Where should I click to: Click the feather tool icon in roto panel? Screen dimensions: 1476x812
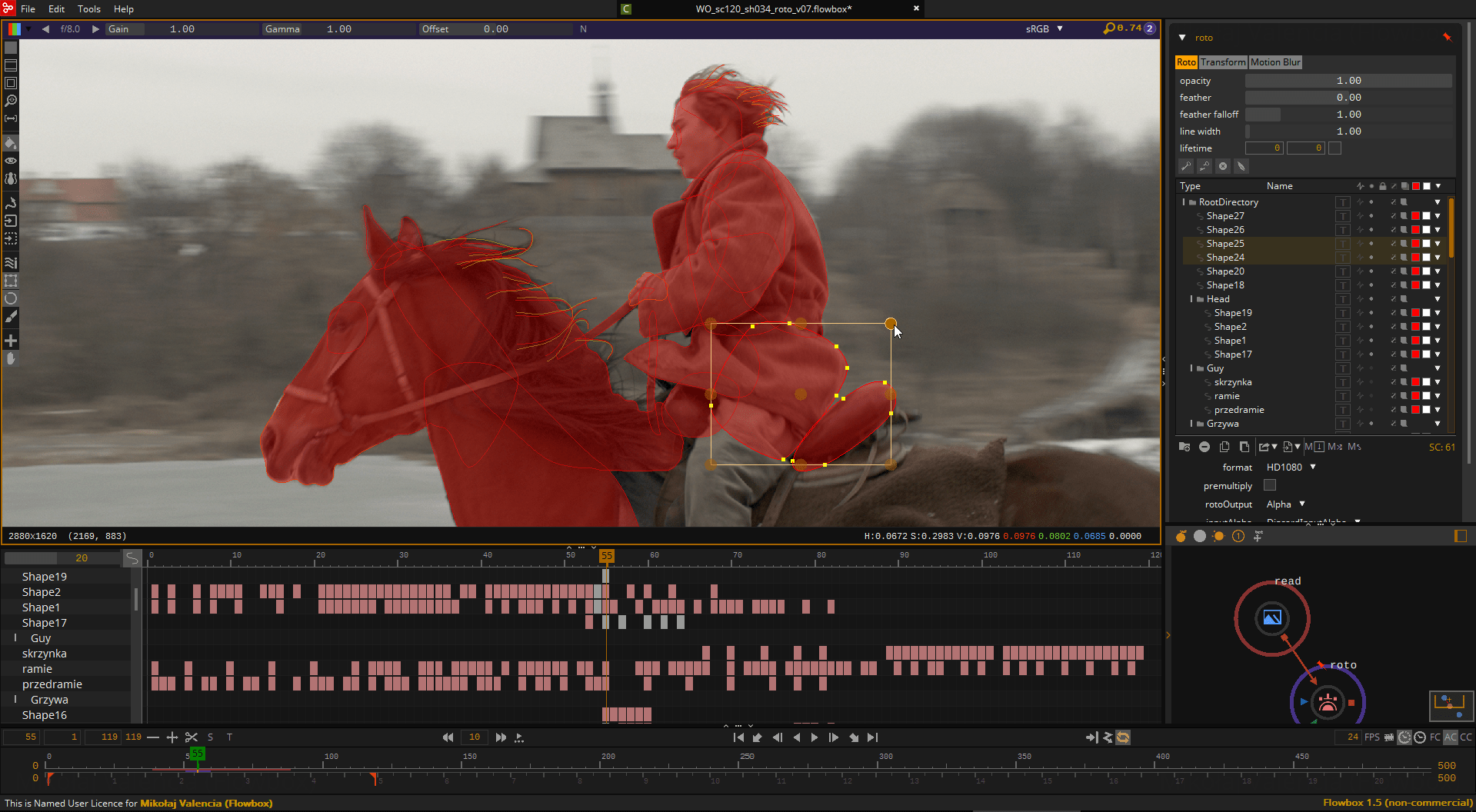(x=1241, y=166)
